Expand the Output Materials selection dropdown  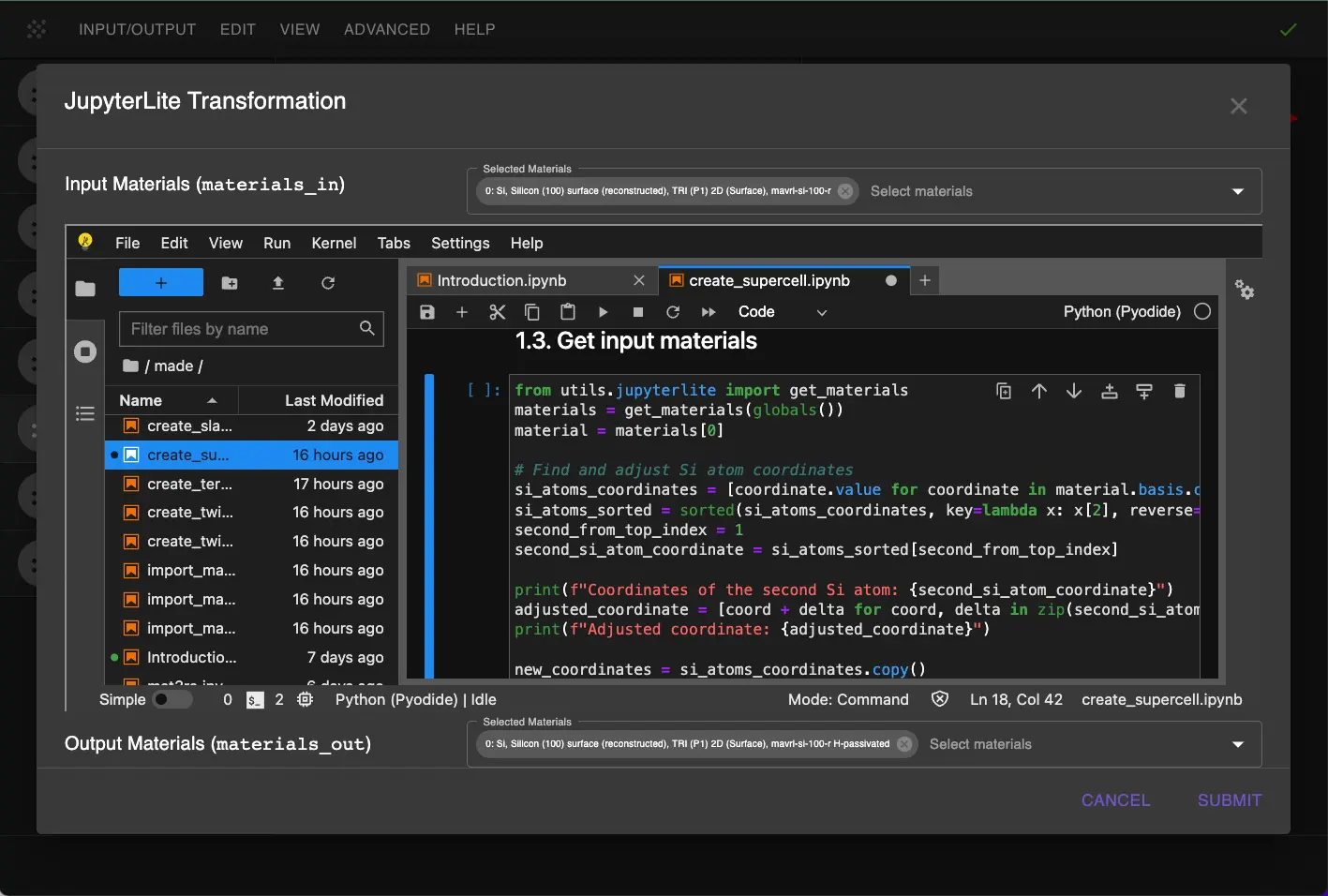[x=1237, y=744]
